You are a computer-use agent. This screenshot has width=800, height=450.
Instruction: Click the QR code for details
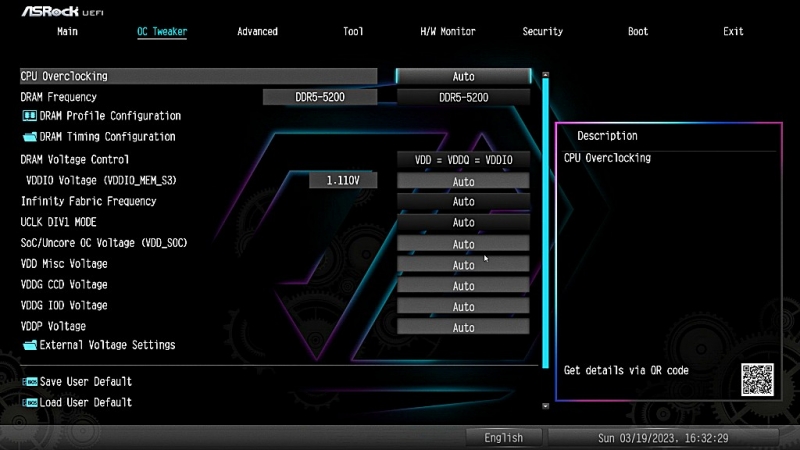[757, 380]
